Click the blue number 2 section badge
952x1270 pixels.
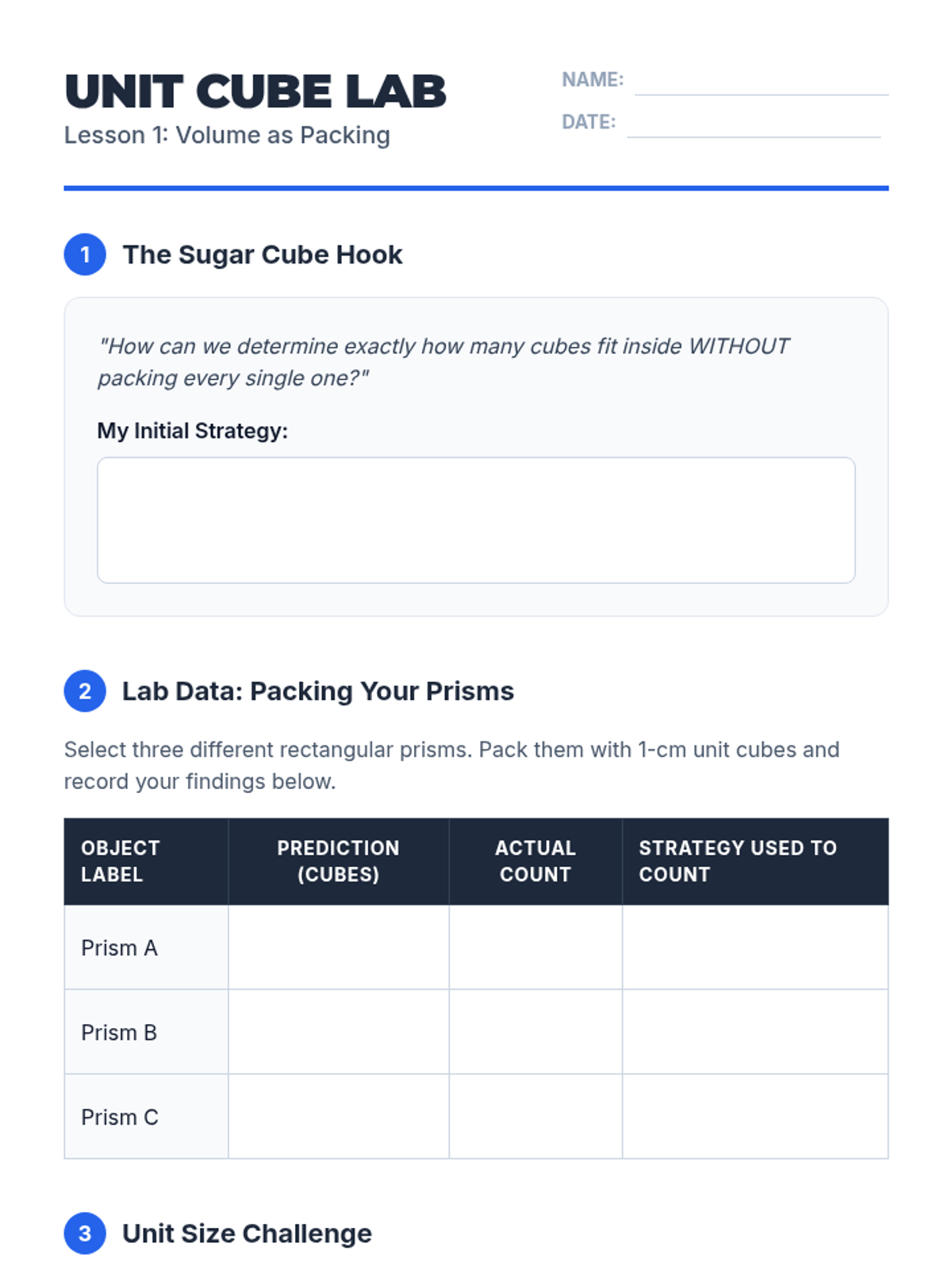[x=85, y=691]
